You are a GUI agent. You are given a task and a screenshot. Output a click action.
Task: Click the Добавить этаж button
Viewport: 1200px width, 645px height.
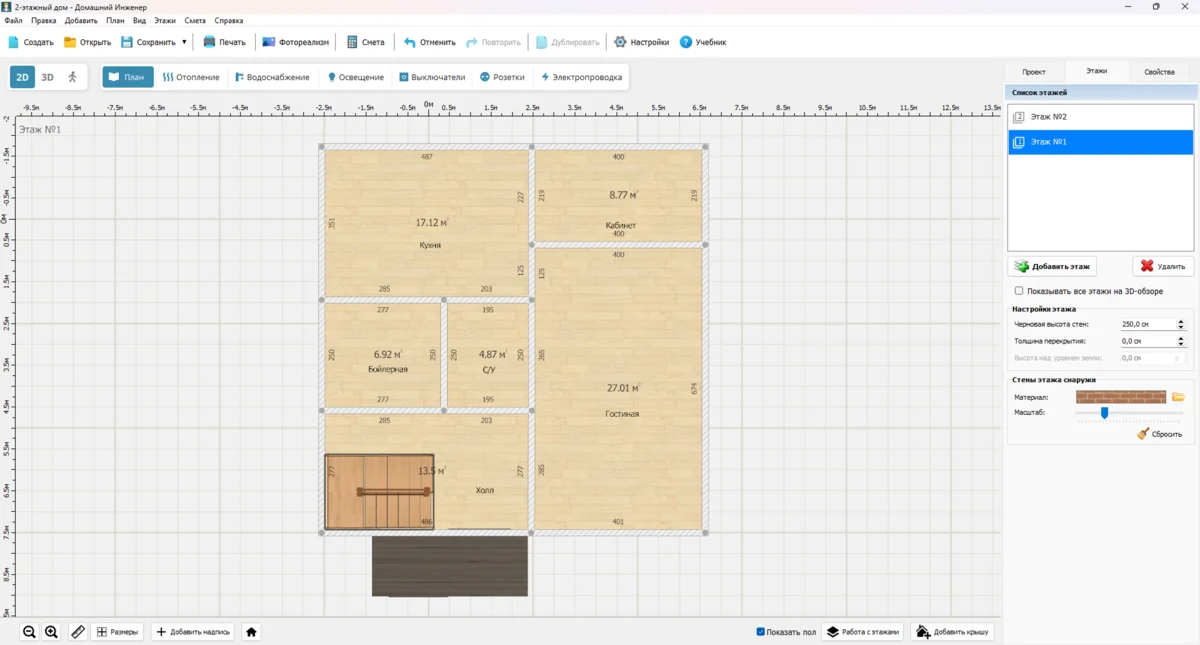point(1052,266)
